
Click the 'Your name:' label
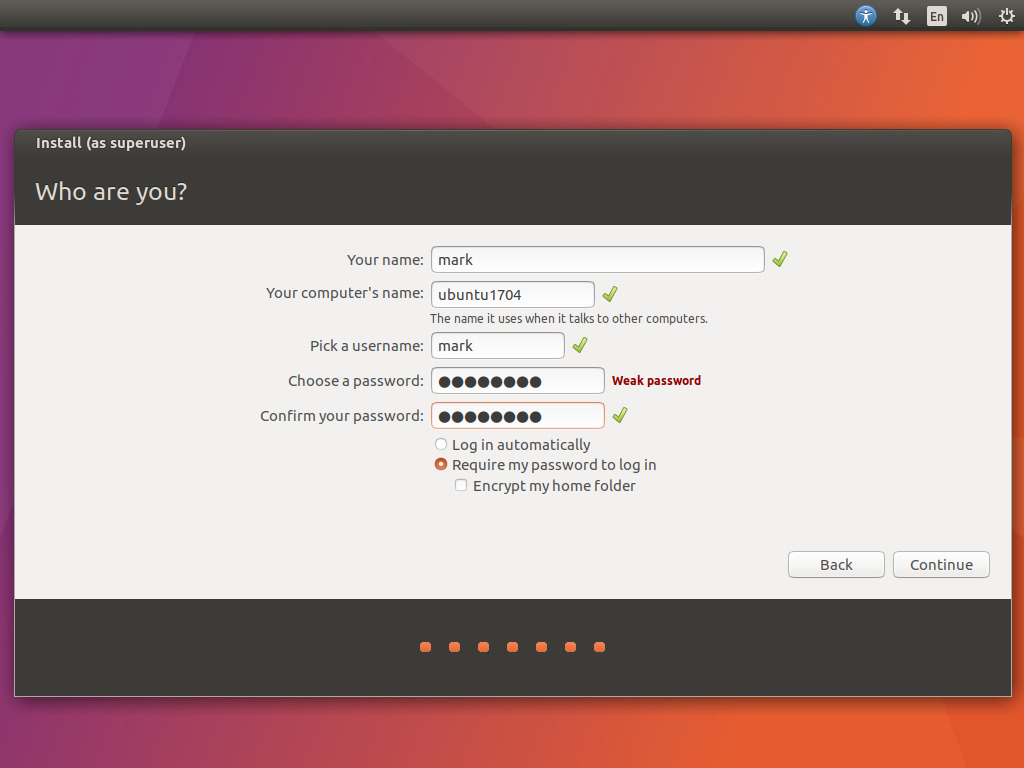[385, 260]
